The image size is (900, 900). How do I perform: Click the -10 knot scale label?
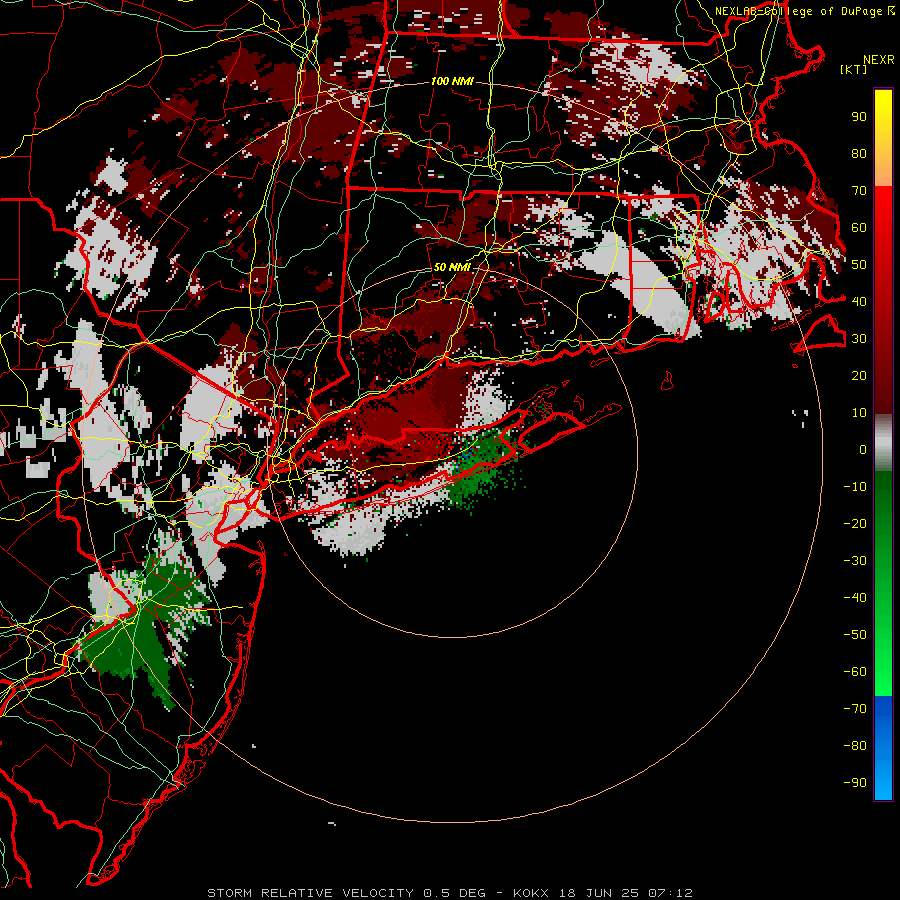(855, 487)
